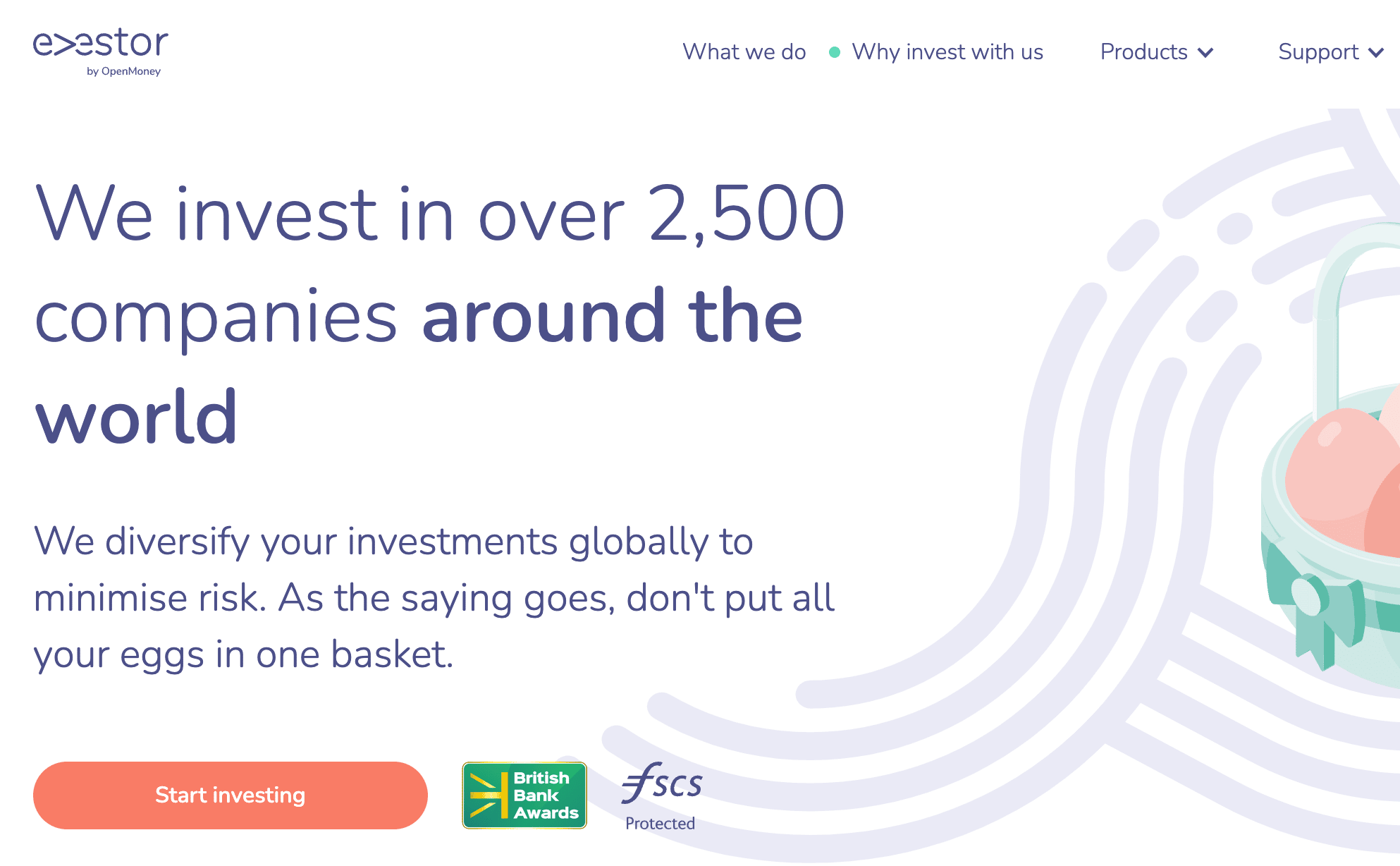Open the Products menu
The width and height of the screenshot is (1400, 866).
pyautogui.click(x=1157, y=52)
